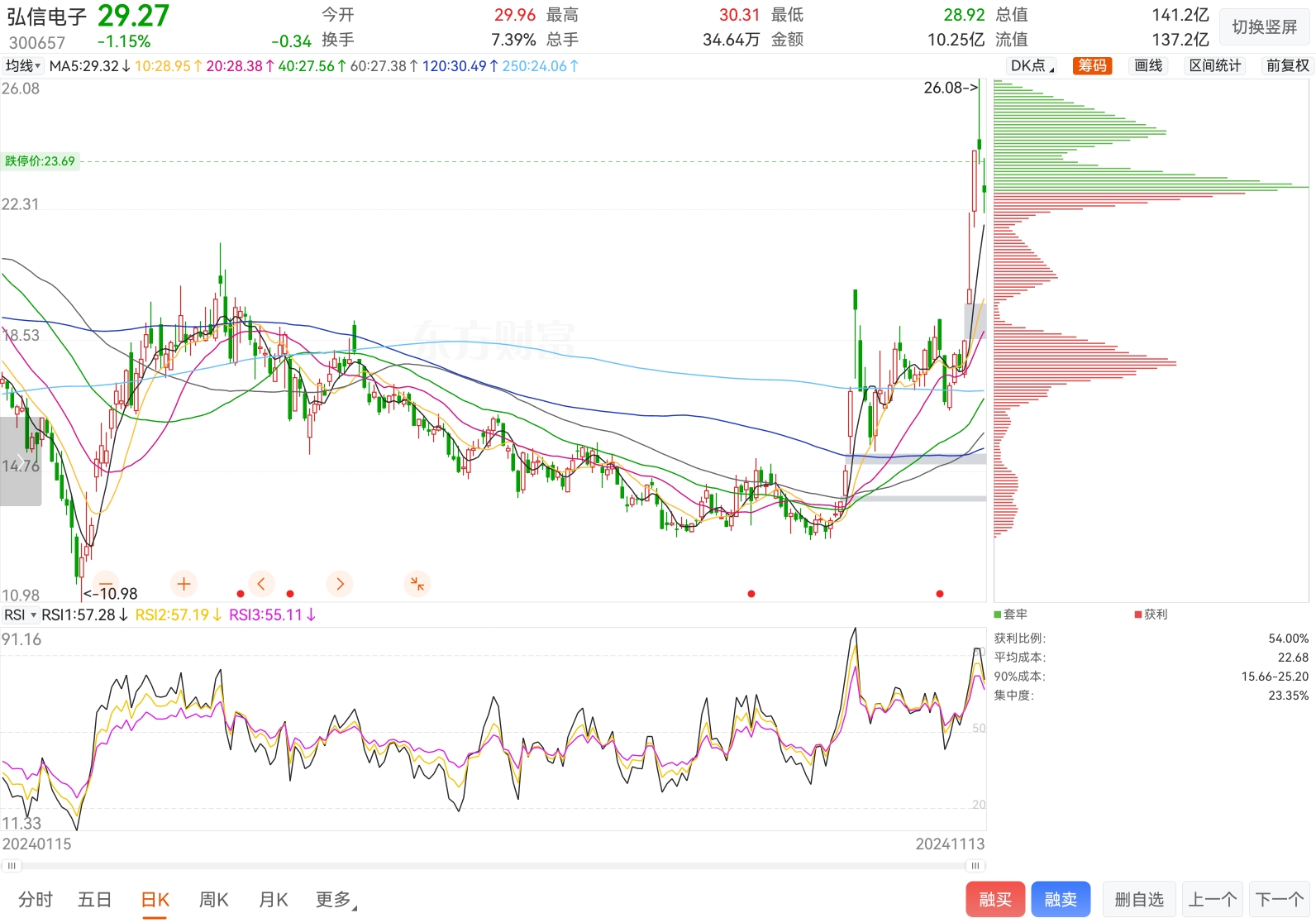Image resolution: width=1316 pixels, height=923 pixels.
Task: Open the RSI indicator dropdown
Action: (x=20, y=615)
